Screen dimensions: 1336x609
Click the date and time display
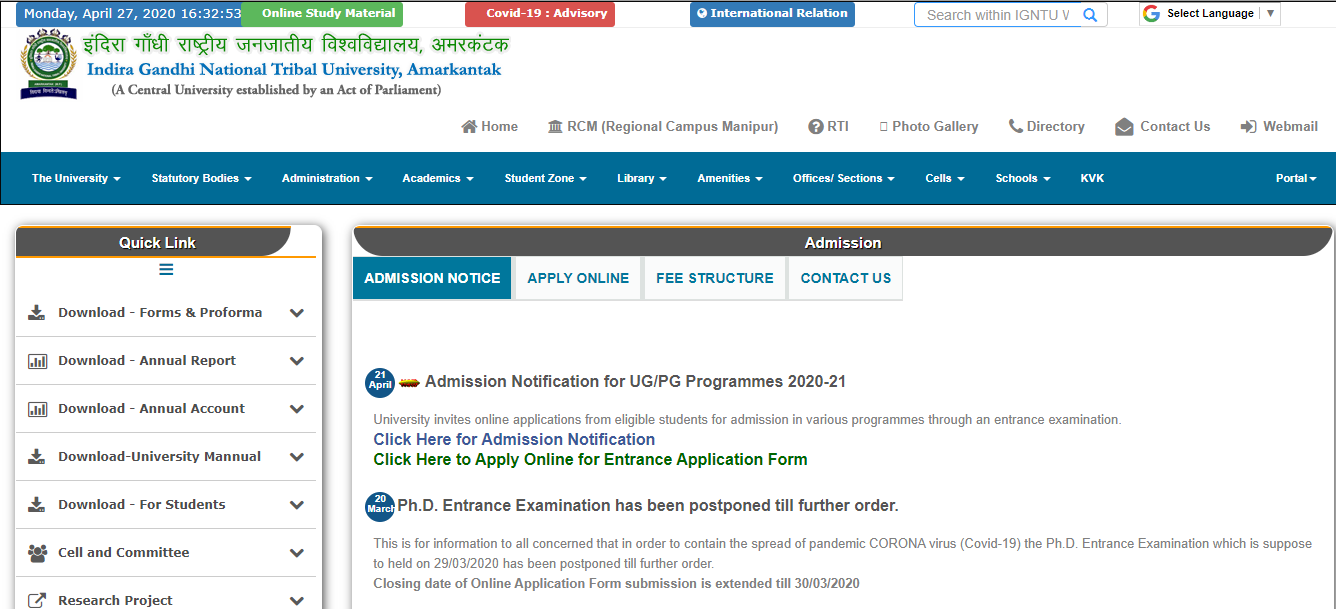point(133,14)
